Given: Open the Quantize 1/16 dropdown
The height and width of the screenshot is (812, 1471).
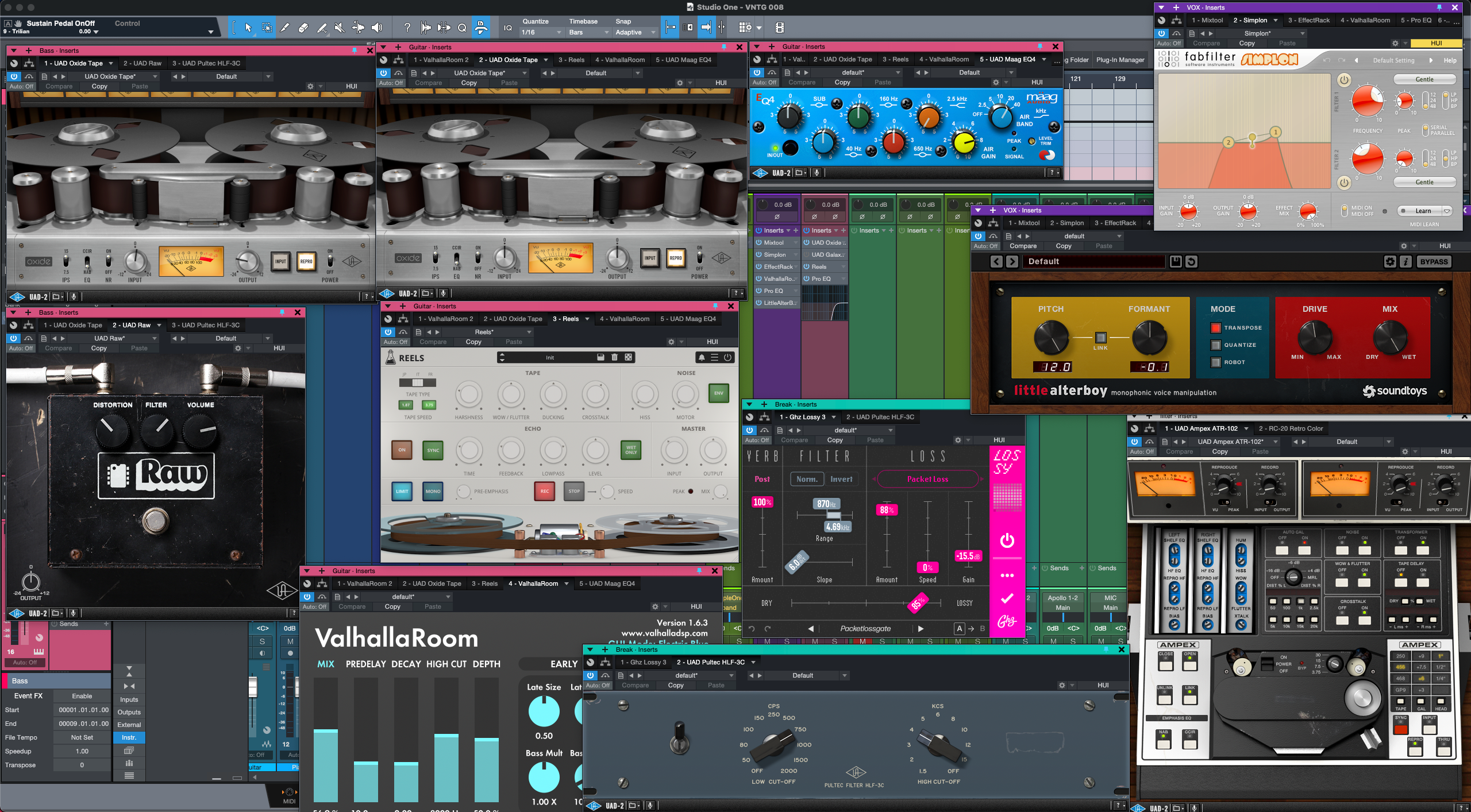Looking at the screenshot, I should tap(541, 32).
